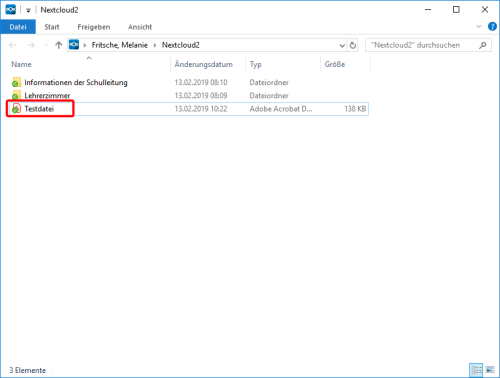500x378 pixels.
Task: Switch to details view in status bar
Action: [x=476, y=370]
